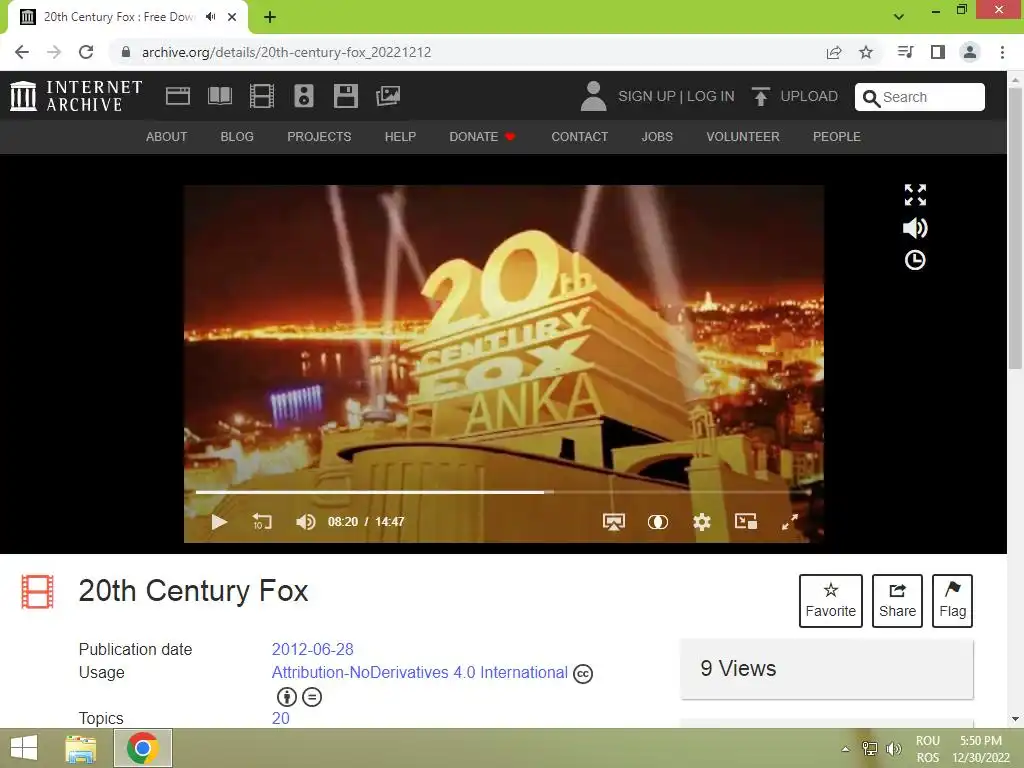Image resolution: width=1024 pixels, height=768 pixels.
Task: Open the HELP menu item
Action: (x=400, y=136)
